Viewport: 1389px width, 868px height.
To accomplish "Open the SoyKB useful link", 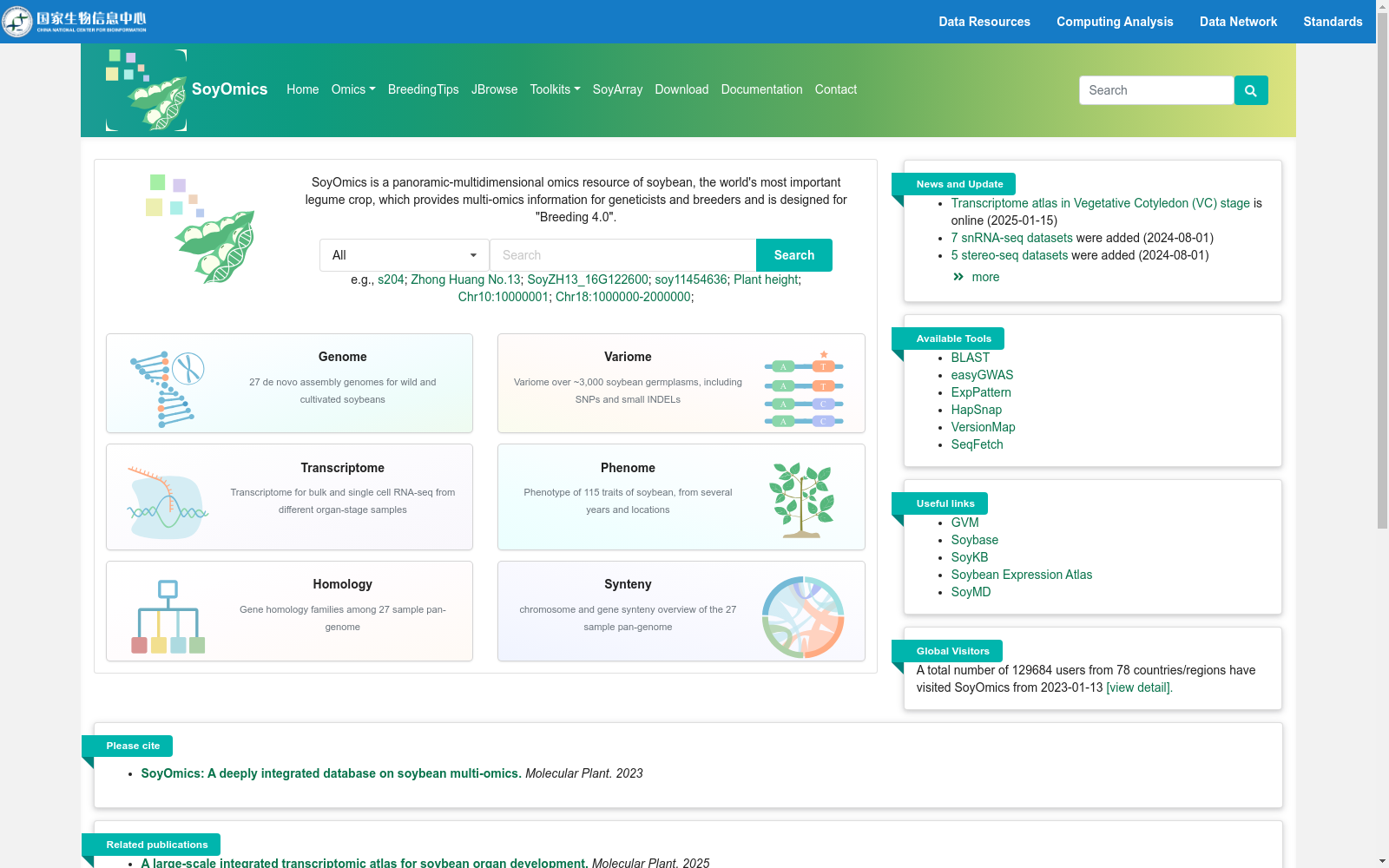I will pyautogui.click(x=970, y=557).
